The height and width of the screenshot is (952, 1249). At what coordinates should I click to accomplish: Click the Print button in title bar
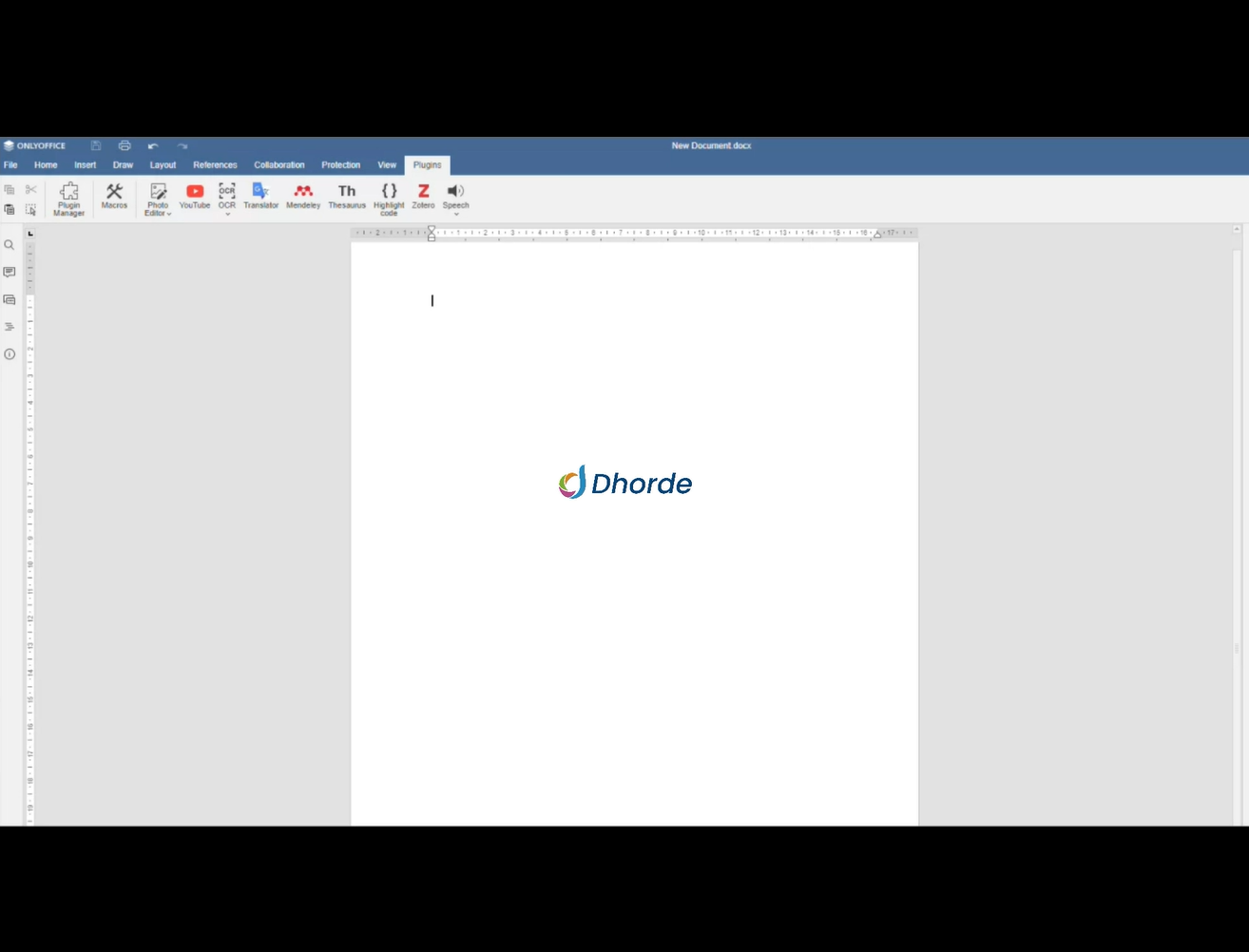pos(125,145)
